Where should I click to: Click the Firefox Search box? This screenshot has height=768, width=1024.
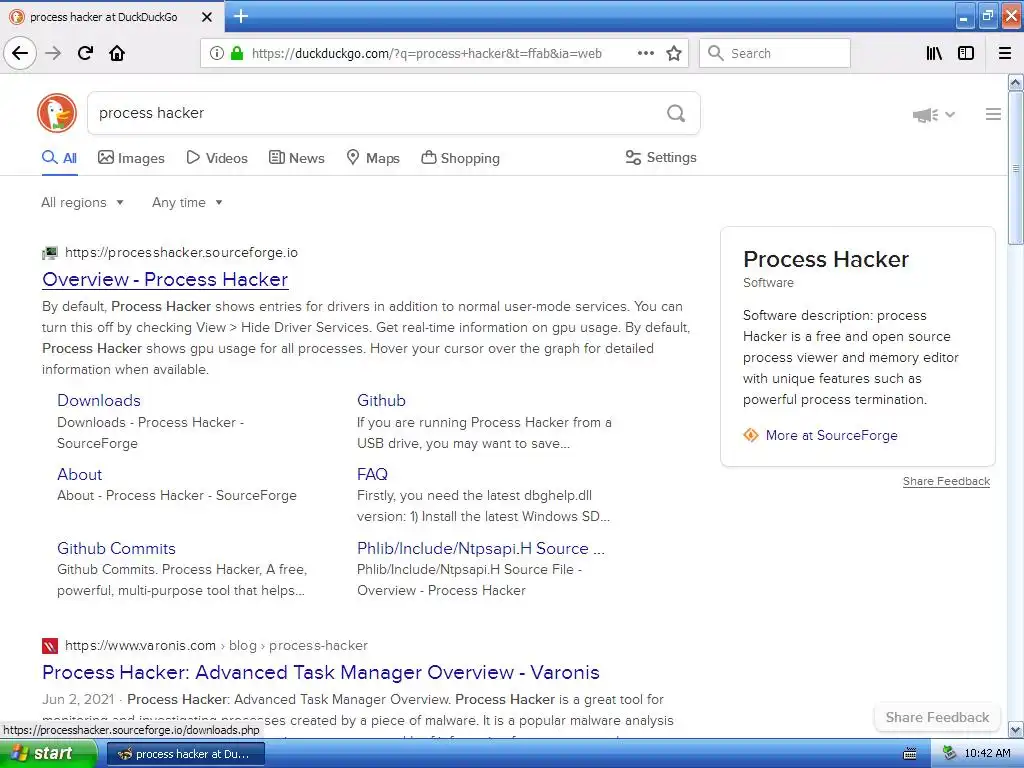(x=775, y=54)
